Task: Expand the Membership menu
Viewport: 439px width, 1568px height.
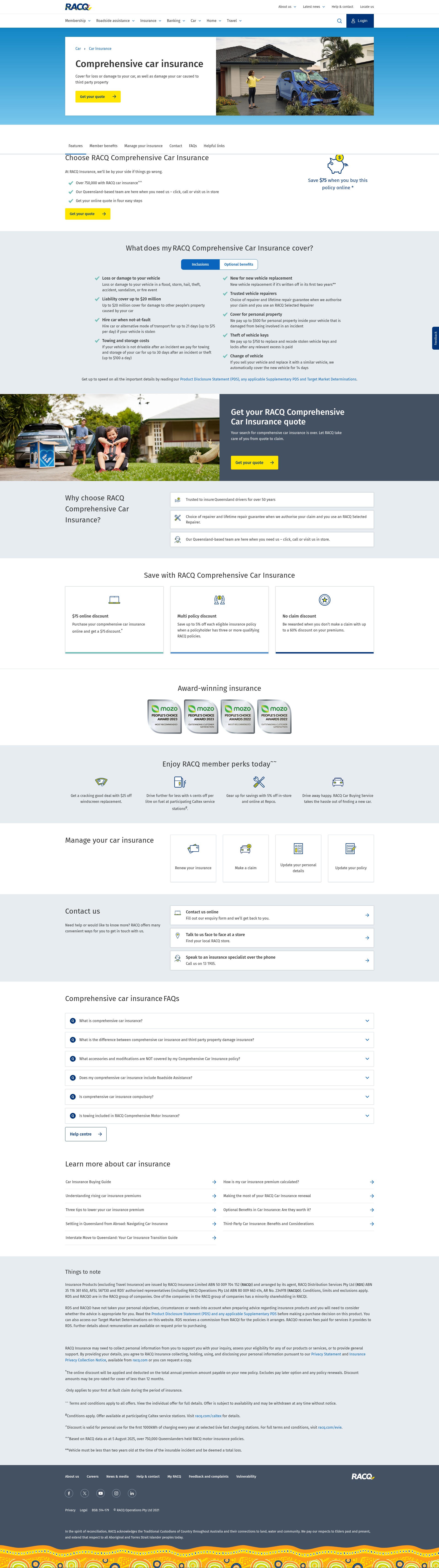Action: [x=78, y=21]
